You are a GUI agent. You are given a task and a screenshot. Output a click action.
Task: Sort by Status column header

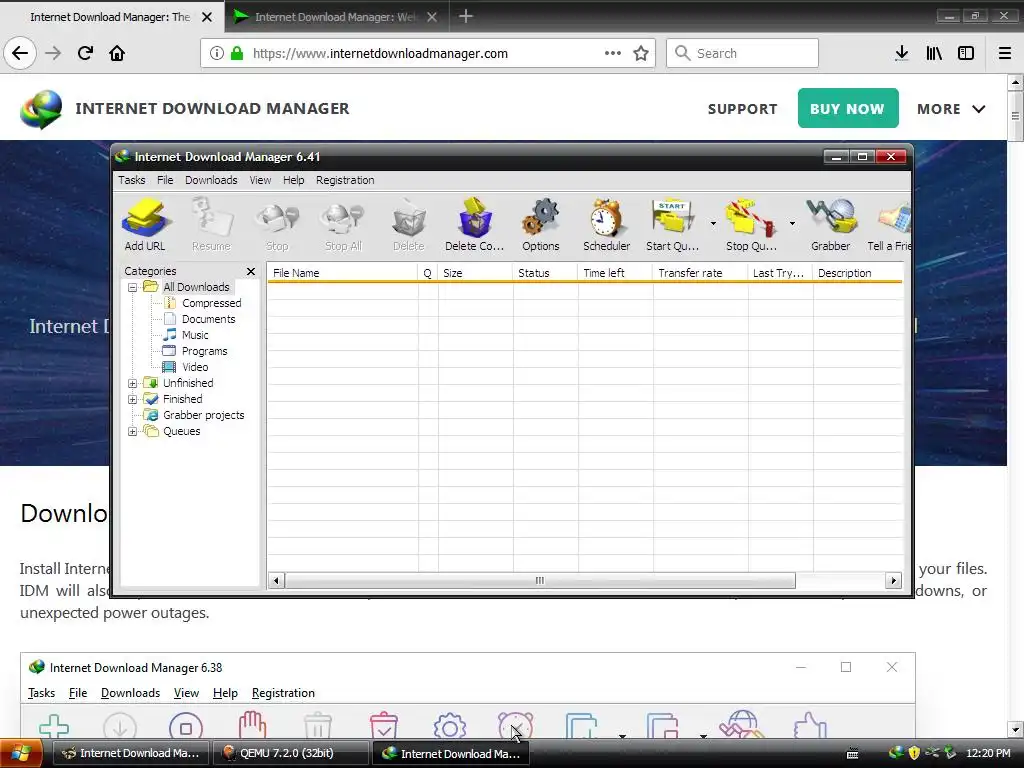(x=545, y=273)
